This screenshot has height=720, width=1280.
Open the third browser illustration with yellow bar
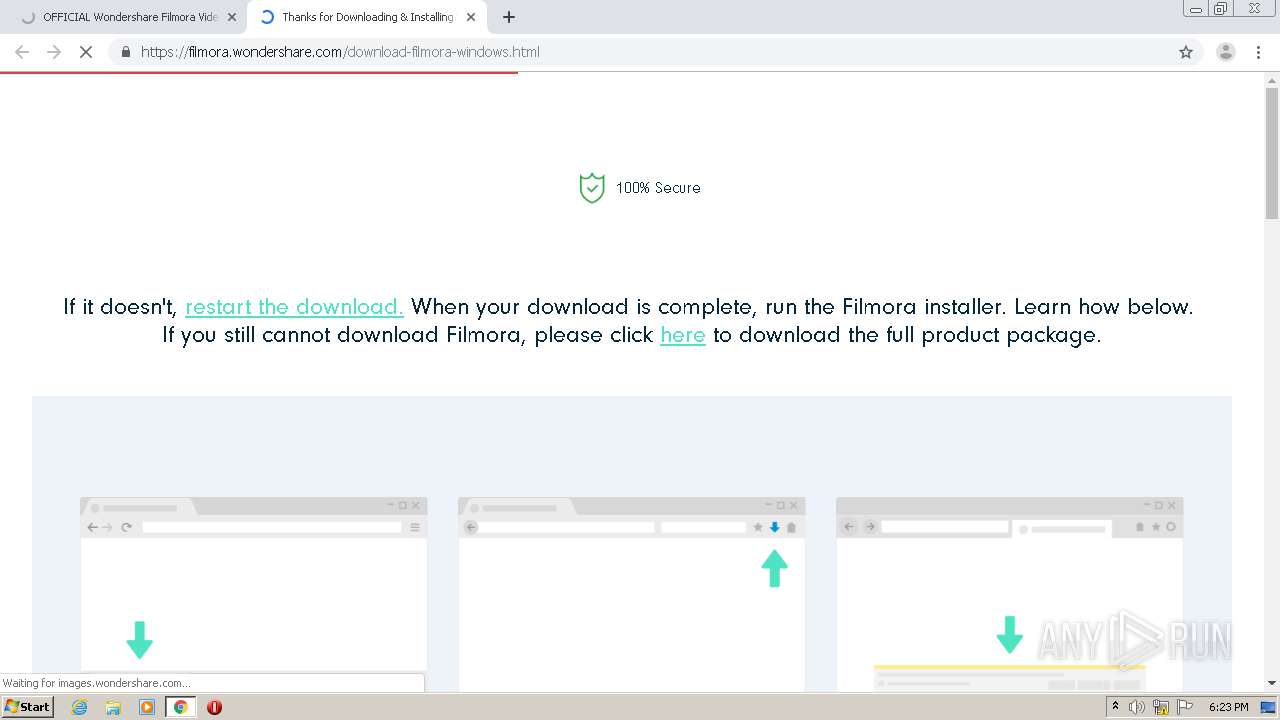click(1009, 594)
